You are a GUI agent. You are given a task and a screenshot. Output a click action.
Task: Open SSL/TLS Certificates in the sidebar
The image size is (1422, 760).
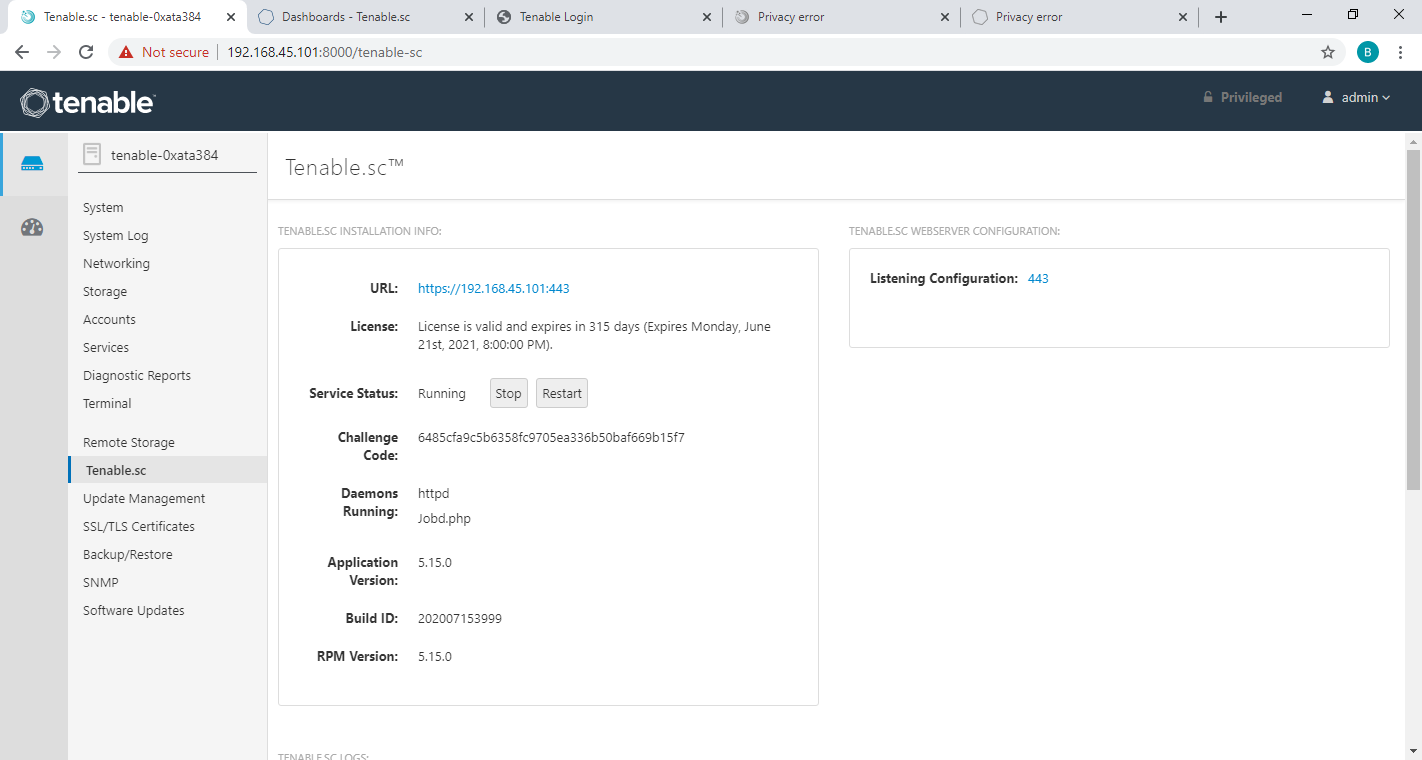(139, 527)
